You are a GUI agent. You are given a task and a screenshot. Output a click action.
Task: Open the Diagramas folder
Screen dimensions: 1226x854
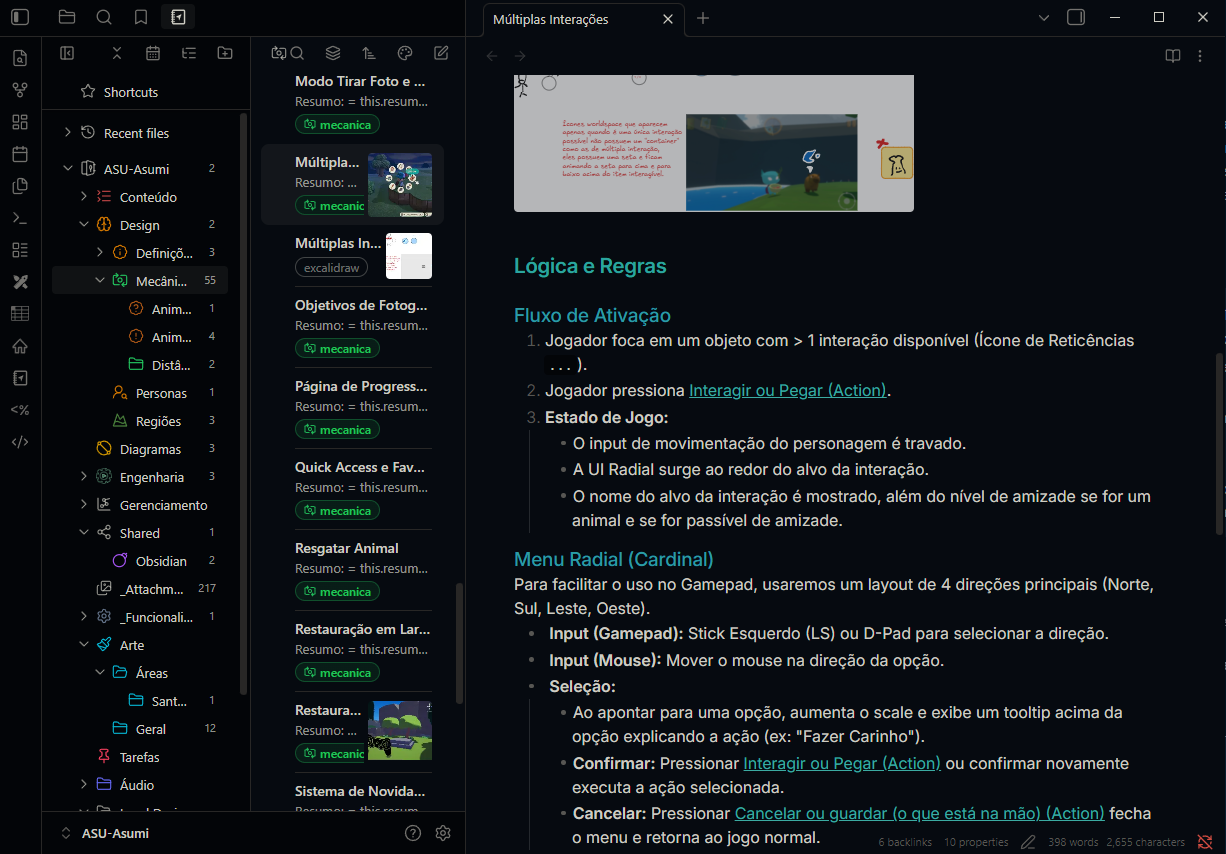150,449
